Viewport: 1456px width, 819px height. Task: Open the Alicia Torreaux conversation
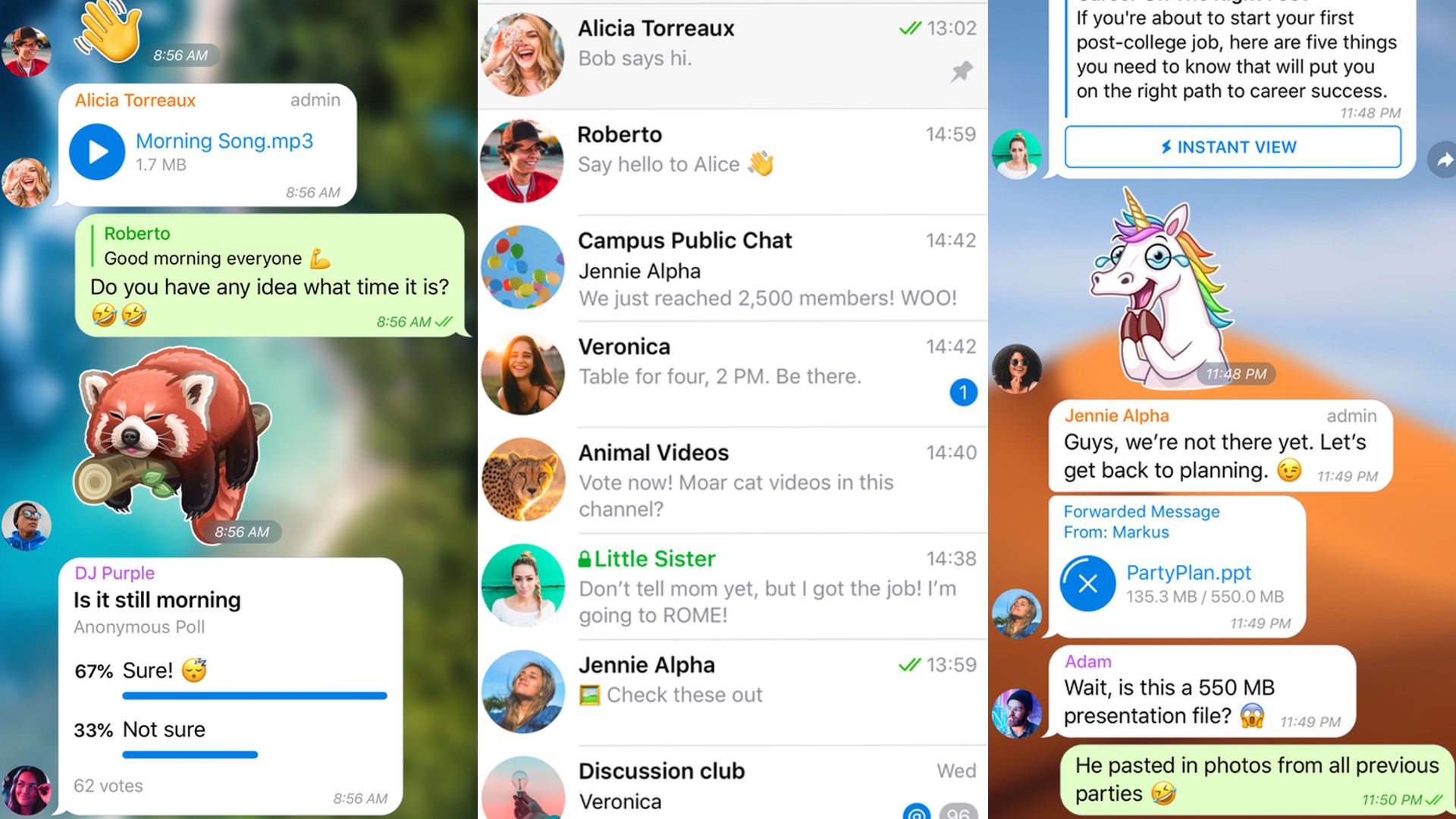pos(727,47)
